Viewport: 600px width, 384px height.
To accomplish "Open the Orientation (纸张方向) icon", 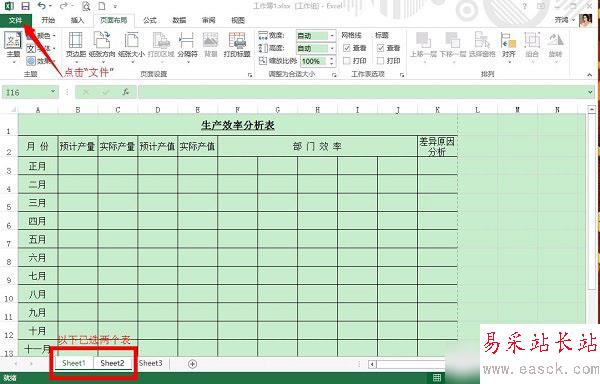I will (x=102, y=41).
